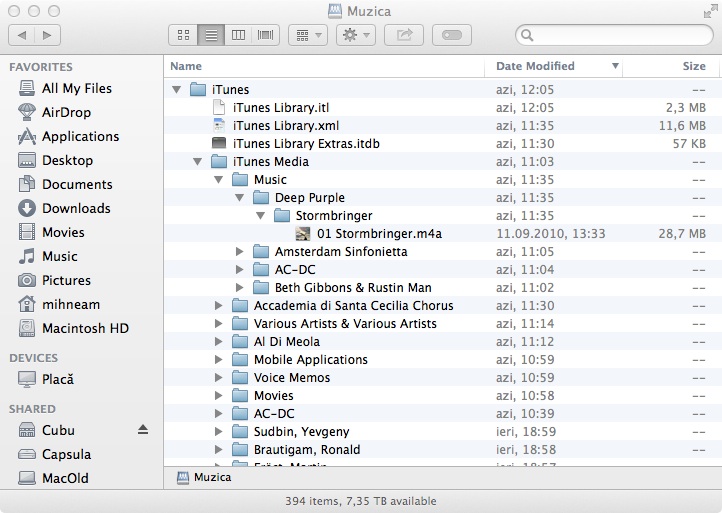Collapse the iTunes folder
The width and height of the screenshot is (722, 513).
pyautogui.click(x=176, y=89)
